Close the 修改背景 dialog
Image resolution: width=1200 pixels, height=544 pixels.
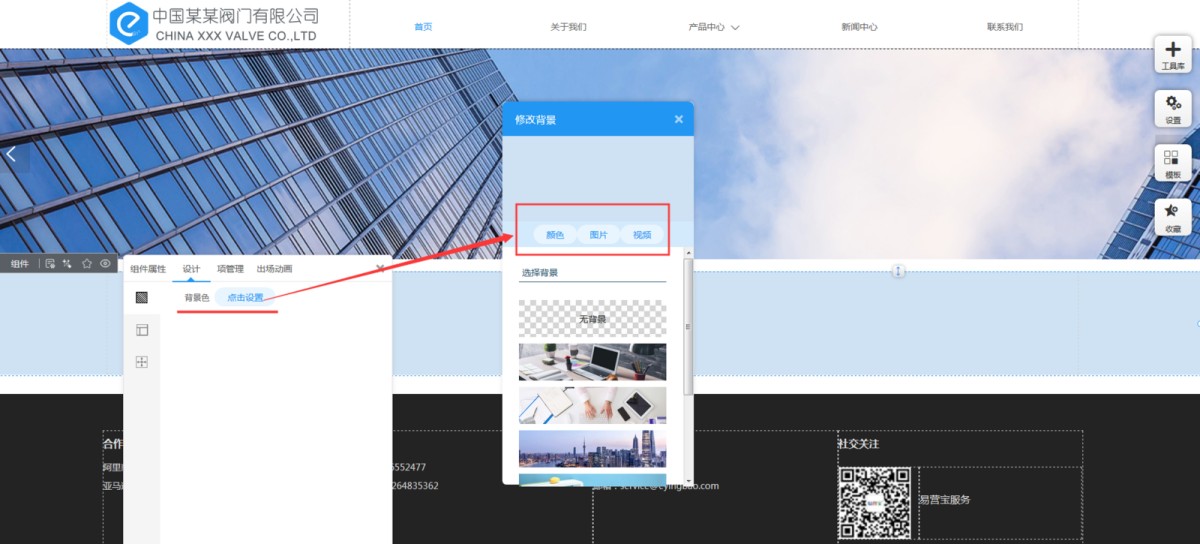point(679,119)
